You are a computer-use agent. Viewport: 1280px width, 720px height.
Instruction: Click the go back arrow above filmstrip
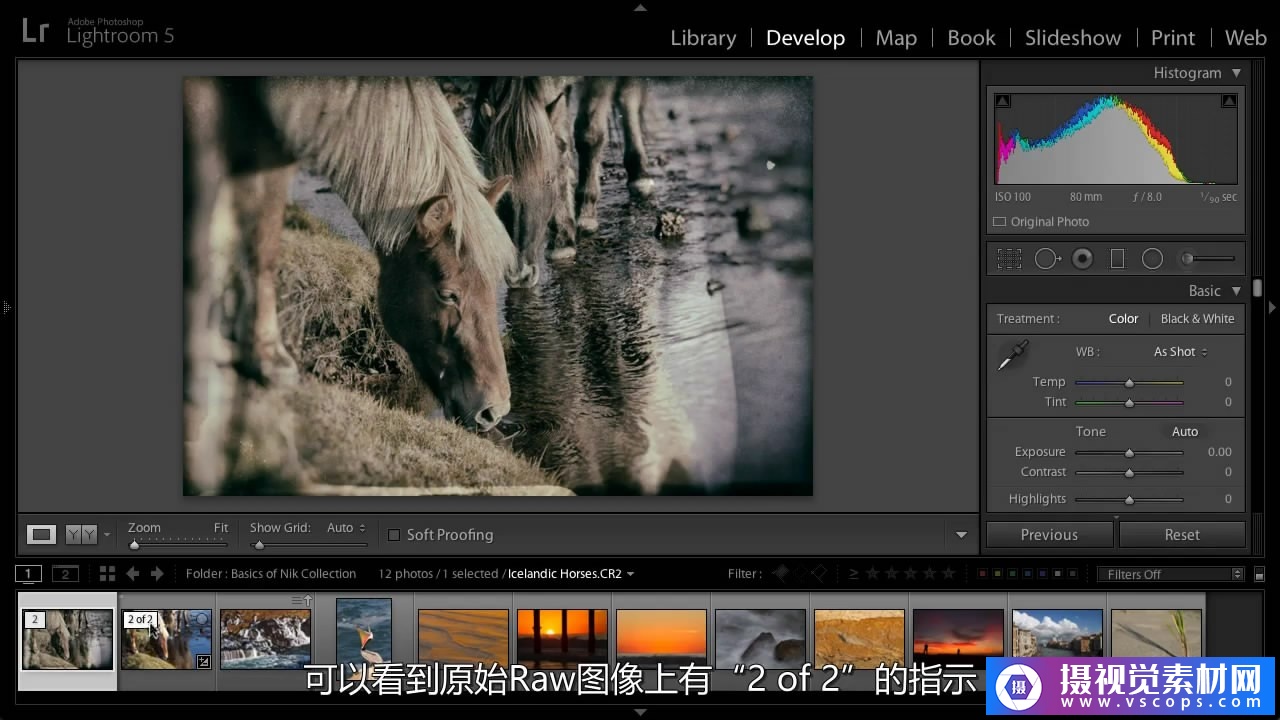pos(132,574)
